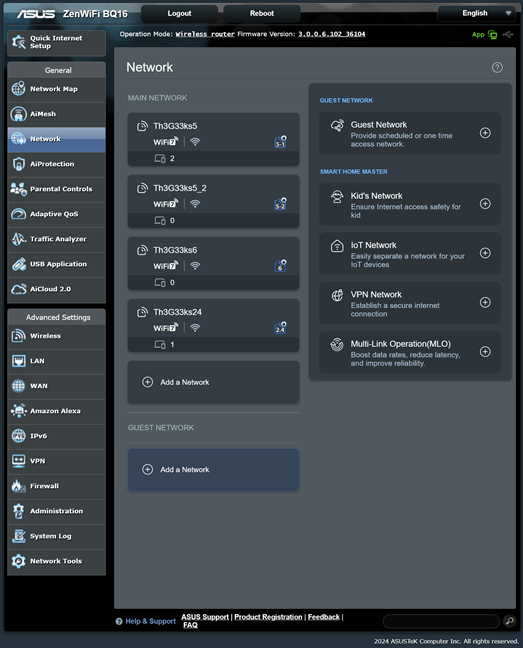Click Help & Support link
Image resolution: width=523 pixels, height=648 pixels.
pyautogui.click(x=150, y=621)
